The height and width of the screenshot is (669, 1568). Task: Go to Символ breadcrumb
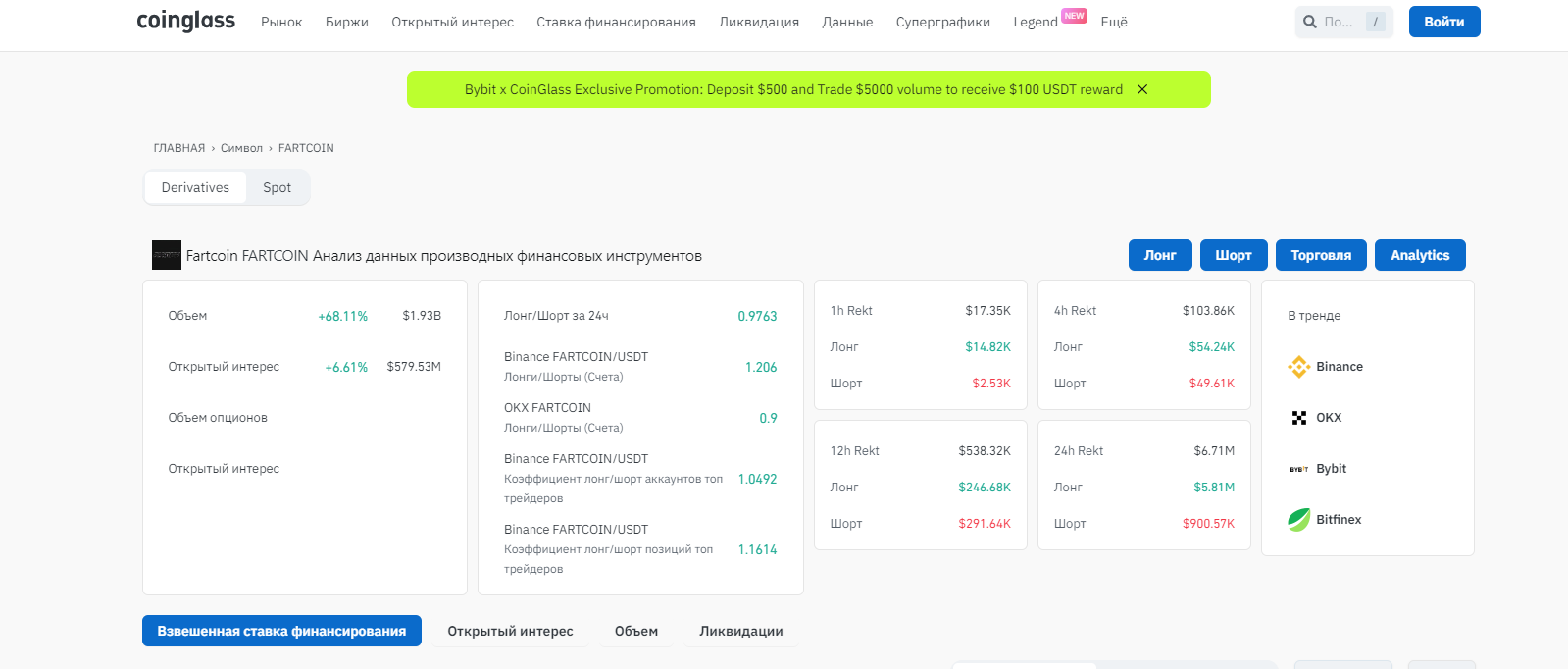[x=241, y=148]
